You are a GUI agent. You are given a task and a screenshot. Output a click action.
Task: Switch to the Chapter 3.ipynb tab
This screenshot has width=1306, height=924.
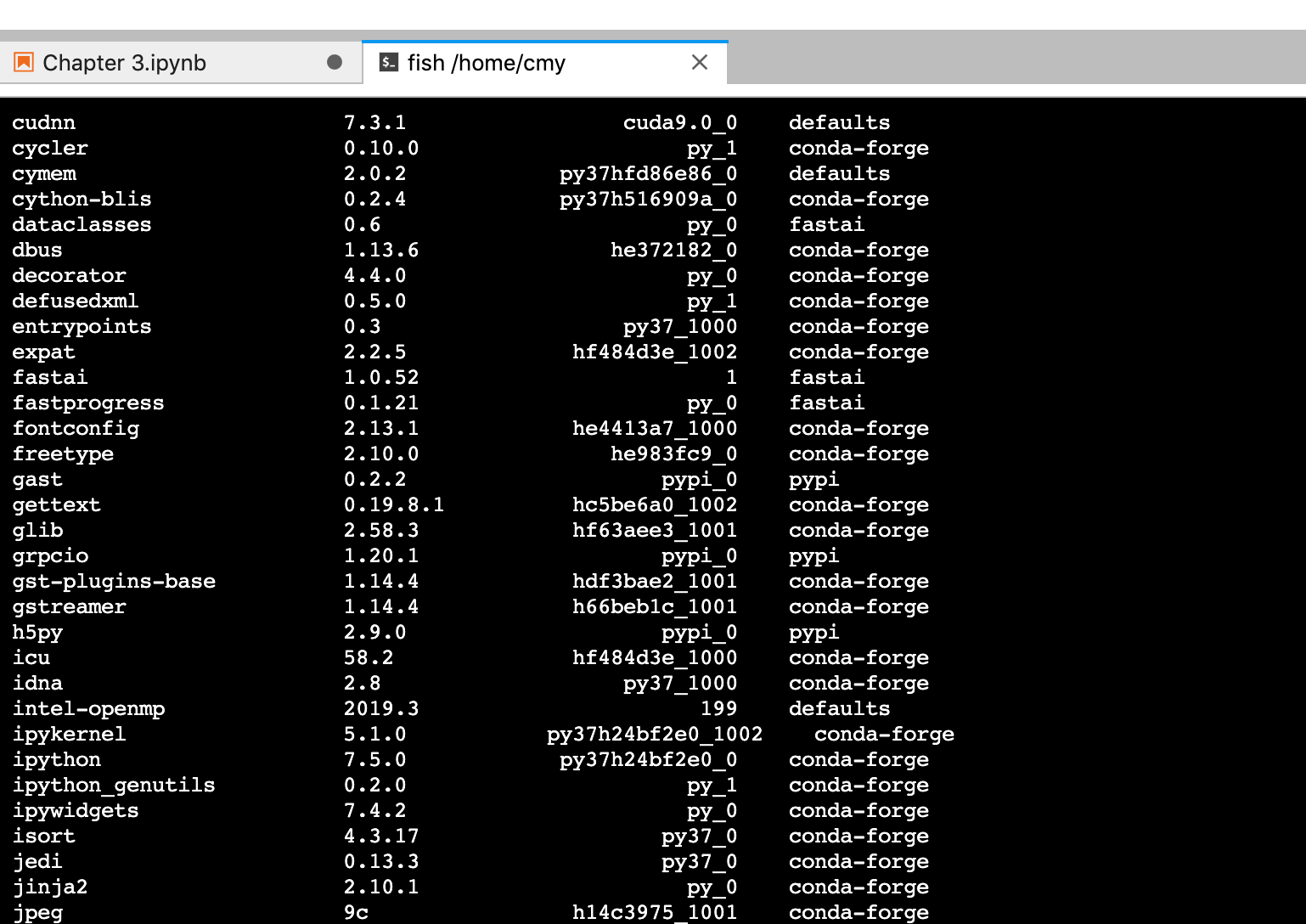point(127,61)
